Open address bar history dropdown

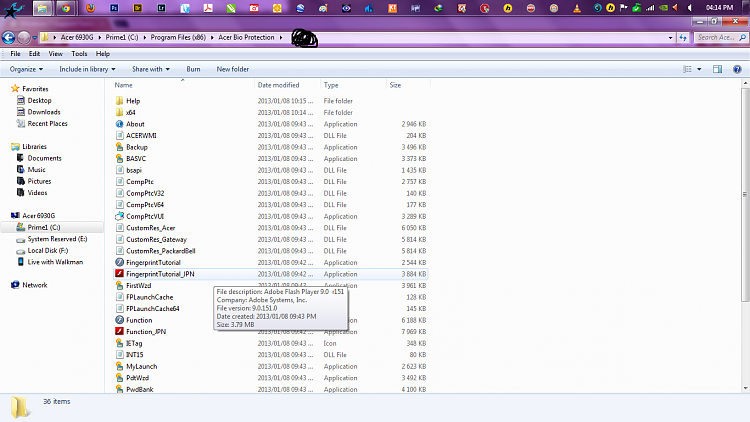670,37
